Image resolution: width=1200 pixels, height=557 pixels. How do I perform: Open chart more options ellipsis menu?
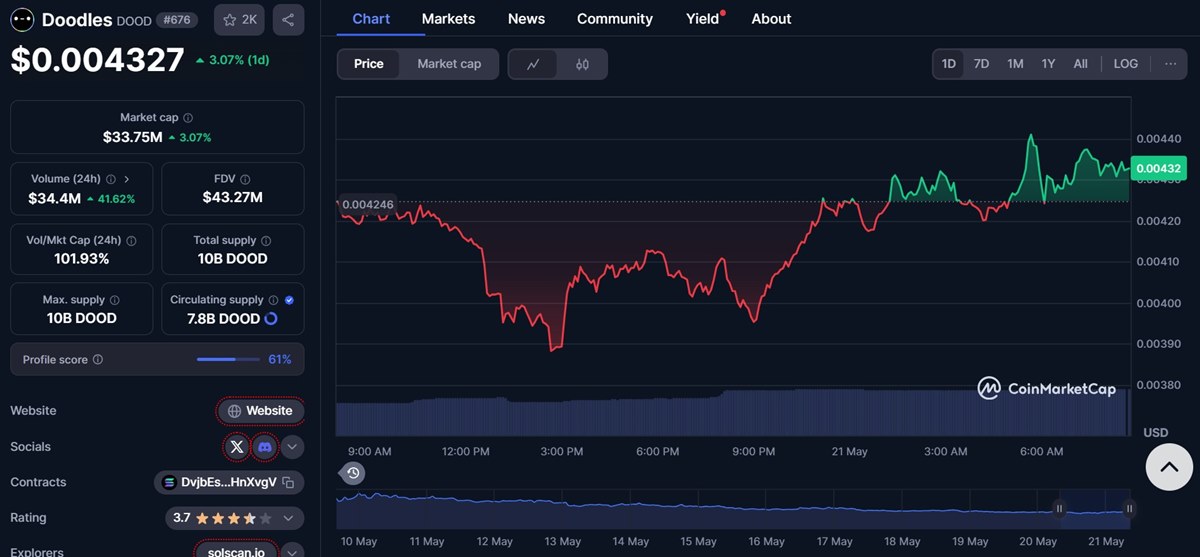click(1170, 64)
